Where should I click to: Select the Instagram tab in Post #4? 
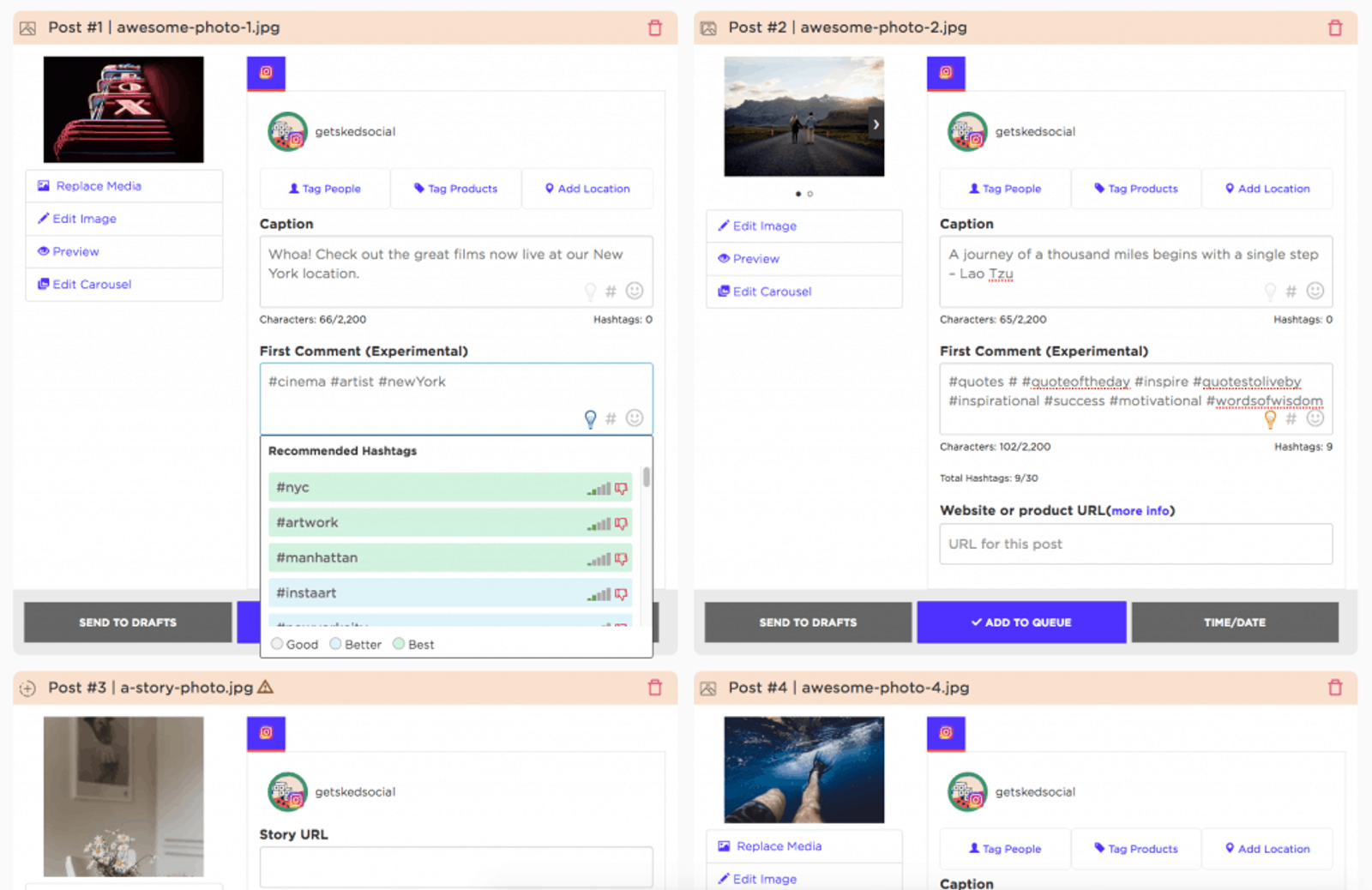[946, 733]
